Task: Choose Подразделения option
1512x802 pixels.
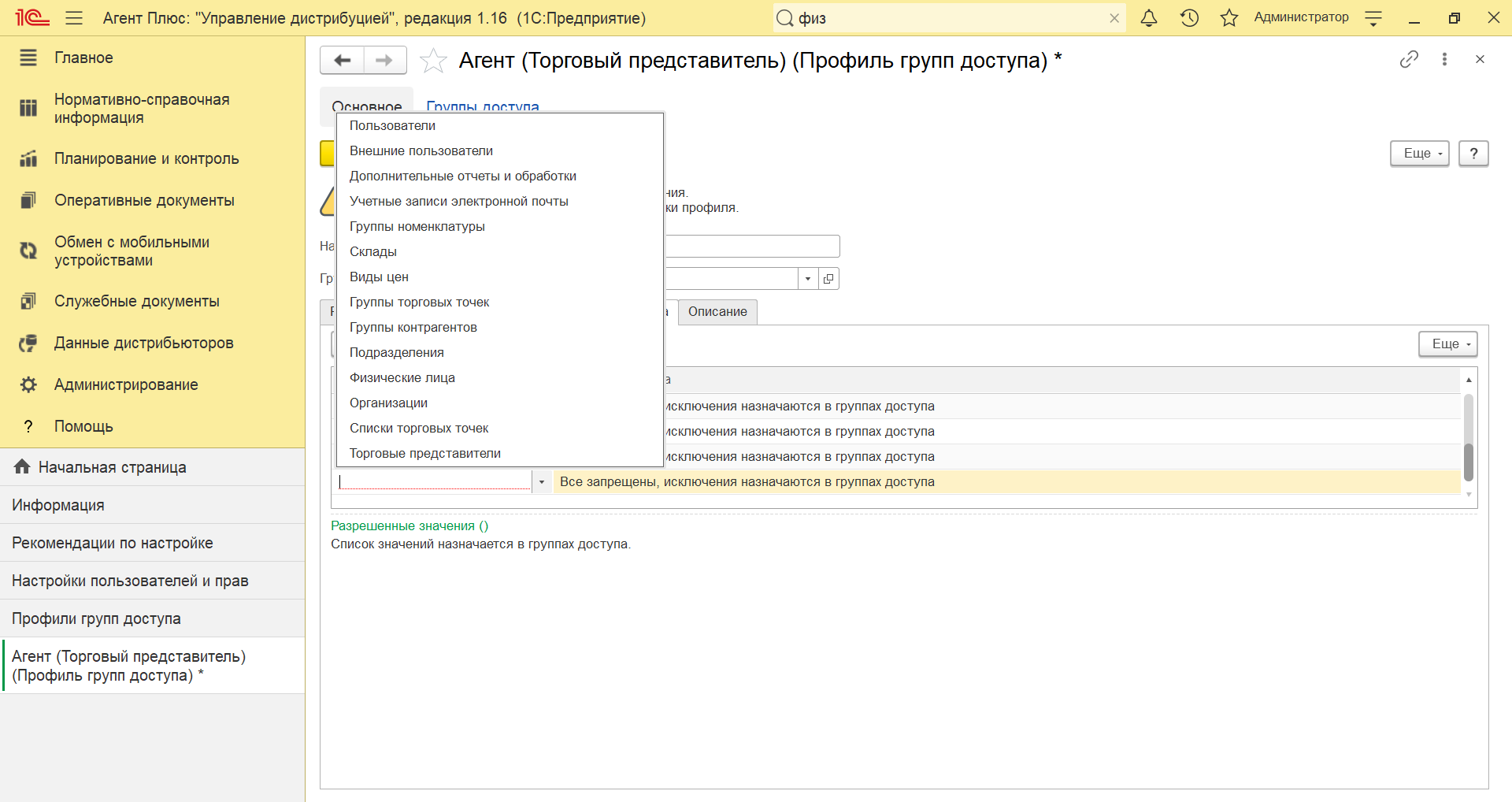Action: pos(500,353)
